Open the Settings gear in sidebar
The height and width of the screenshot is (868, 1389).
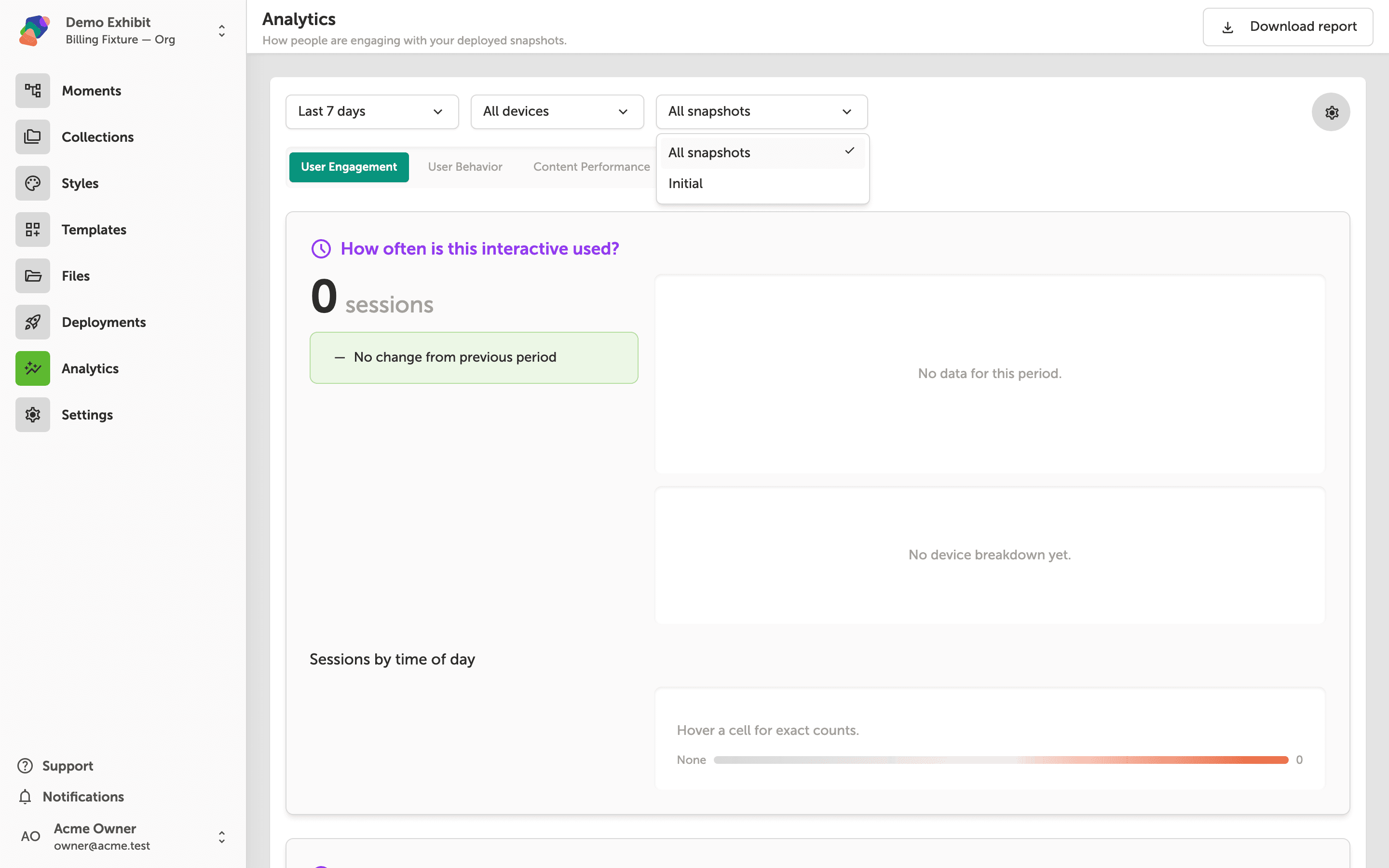coord(33,415)
